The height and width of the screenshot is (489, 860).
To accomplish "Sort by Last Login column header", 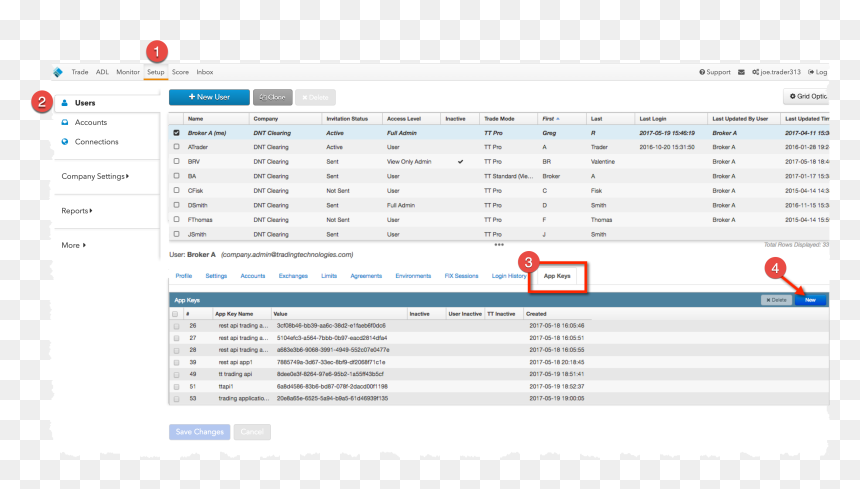I will coord(671,118).
